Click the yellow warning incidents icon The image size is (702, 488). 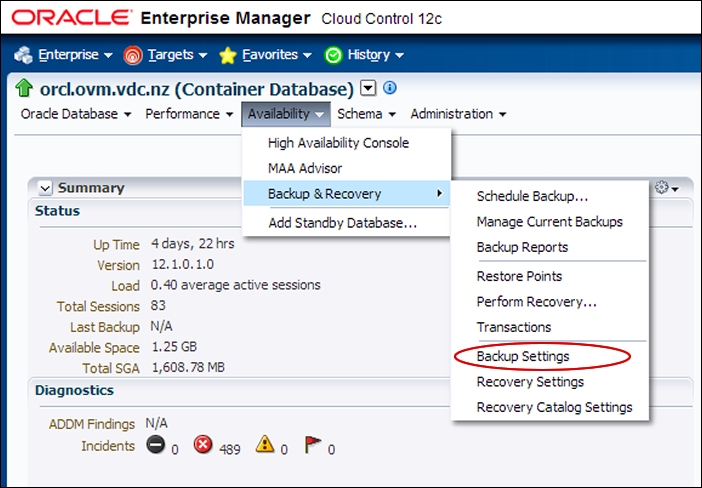coord(265,444)
